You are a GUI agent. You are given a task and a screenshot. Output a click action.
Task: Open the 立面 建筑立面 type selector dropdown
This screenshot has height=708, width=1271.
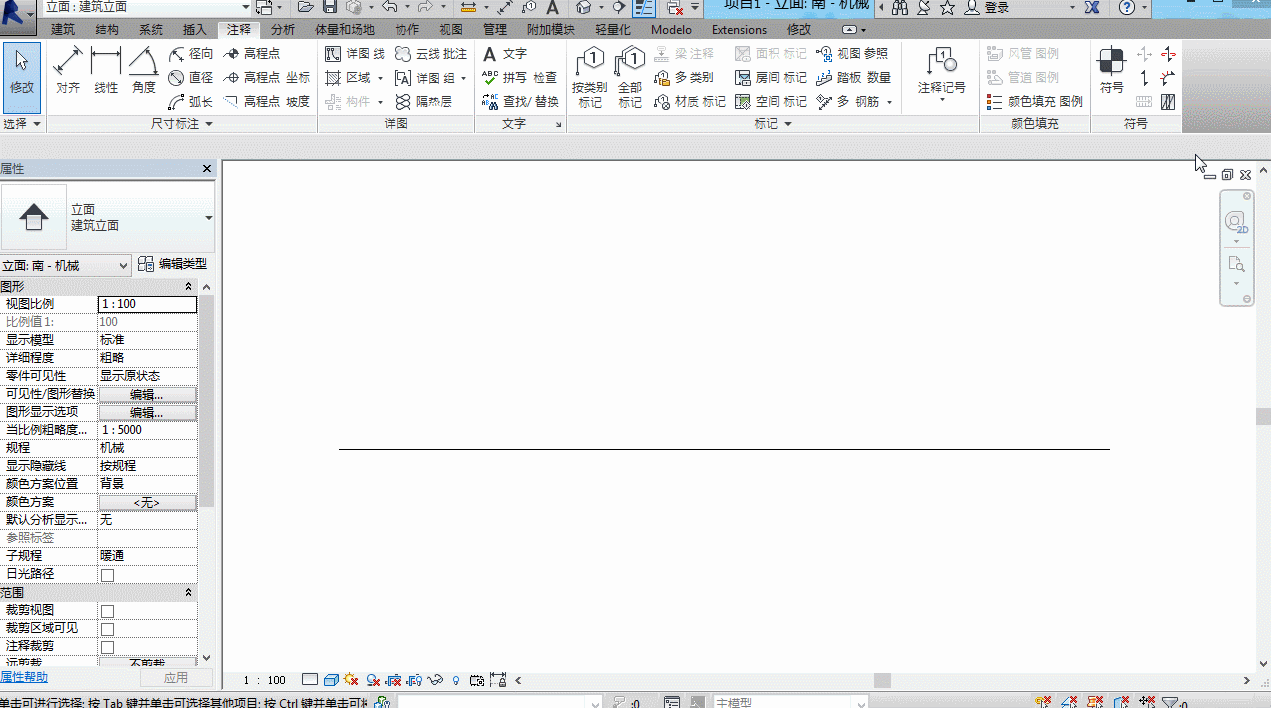(x=108, y=217)
